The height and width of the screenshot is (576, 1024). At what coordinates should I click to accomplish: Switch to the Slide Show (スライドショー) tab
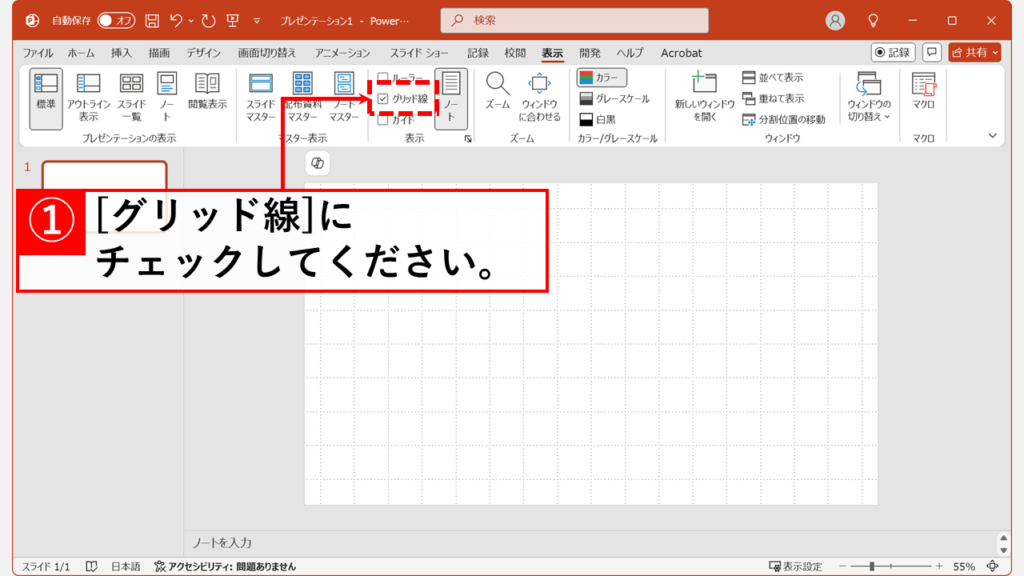[419, 53]
